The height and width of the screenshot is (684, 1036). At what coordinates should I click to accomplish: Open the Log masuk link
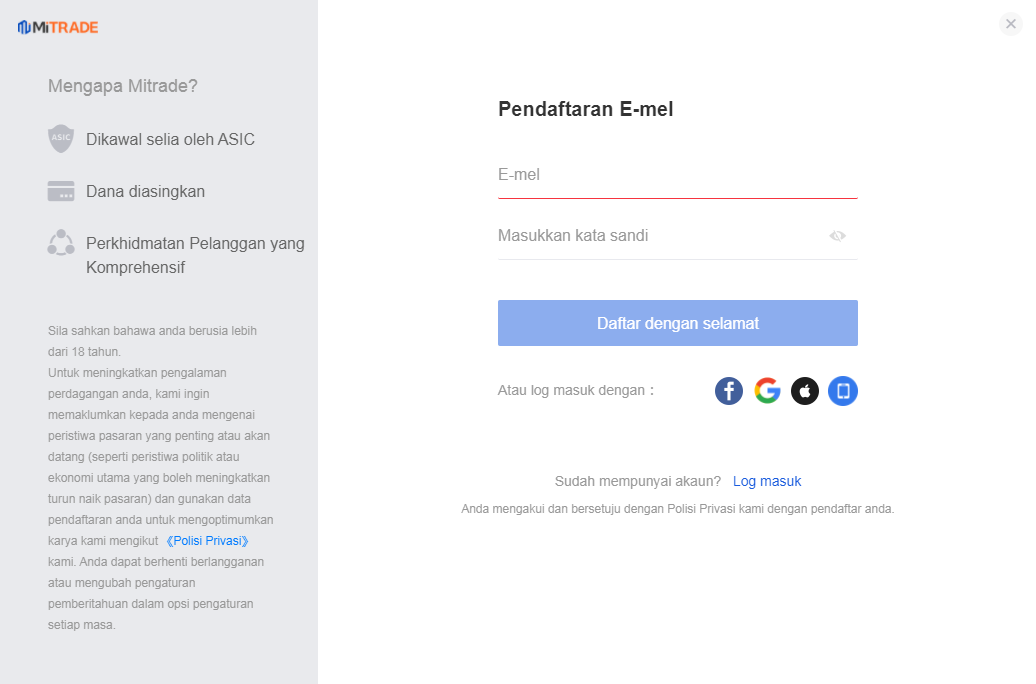pyautogui.click(x=767, y=481)
